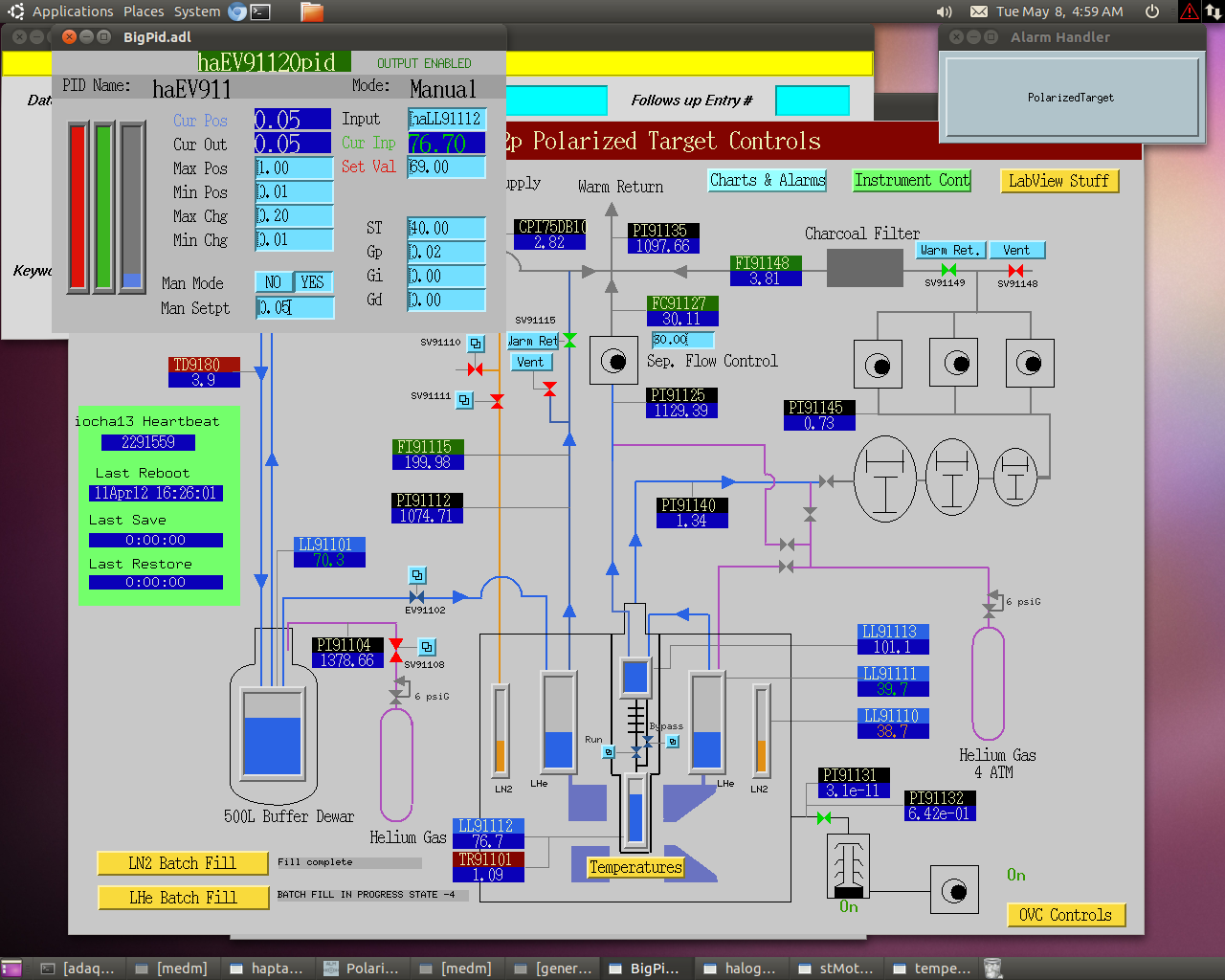The width and height of the screenshot is (1225, 980).
Task: Click the green SV91149 valve symbol
Action: tap(948, 270)
